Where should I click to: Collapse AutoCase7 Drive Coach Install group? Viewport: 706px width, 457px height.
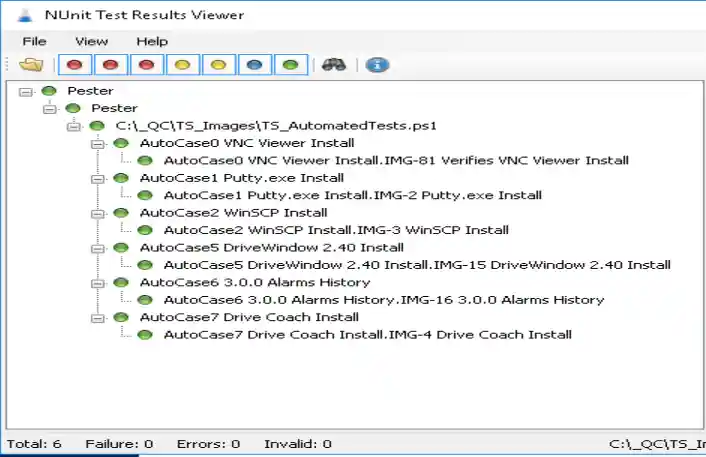(98, 319)
